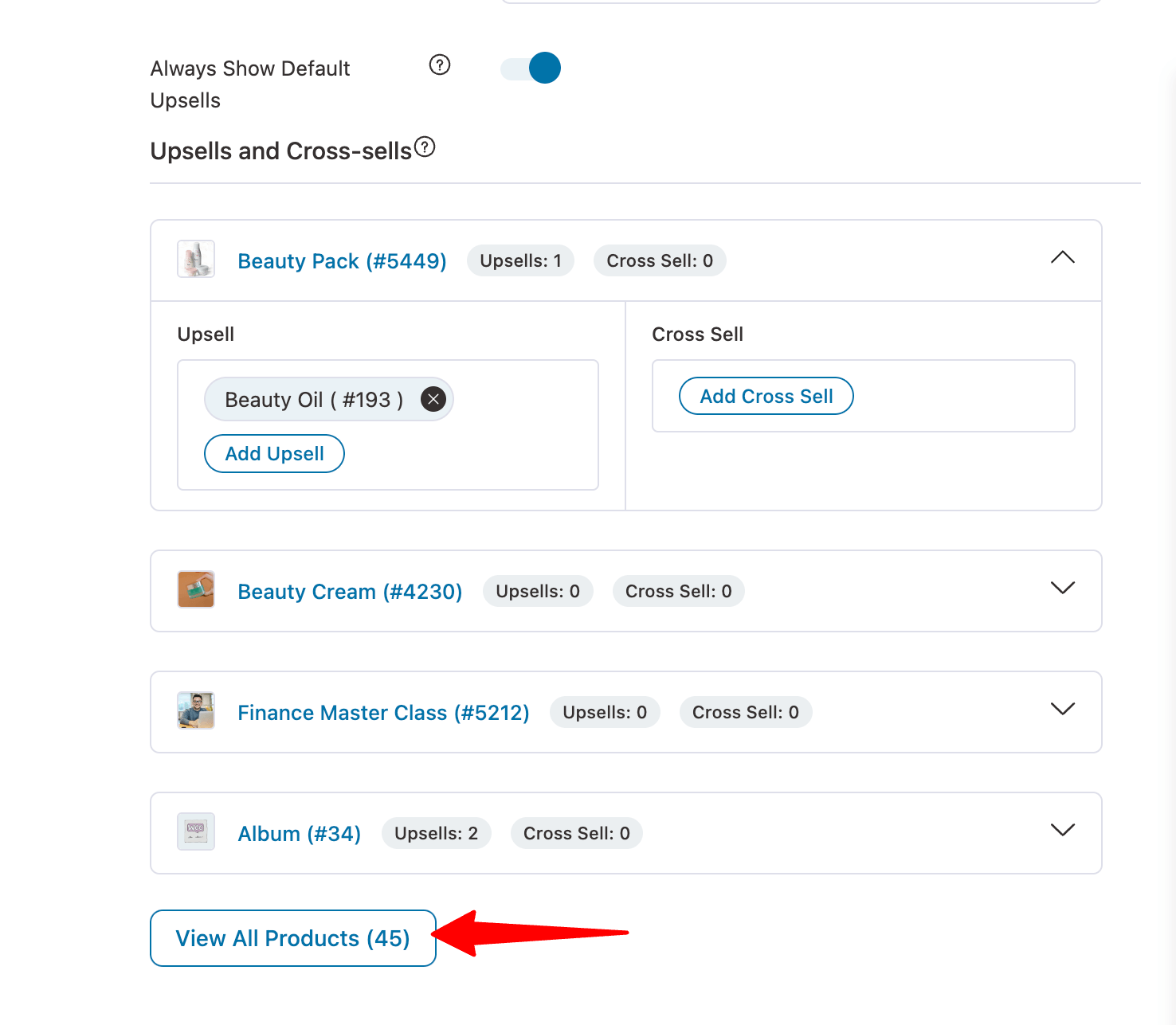
Task: Open the Beauty Cream (#4230) link
Action: pyautogui.click(x=350, y=592)
